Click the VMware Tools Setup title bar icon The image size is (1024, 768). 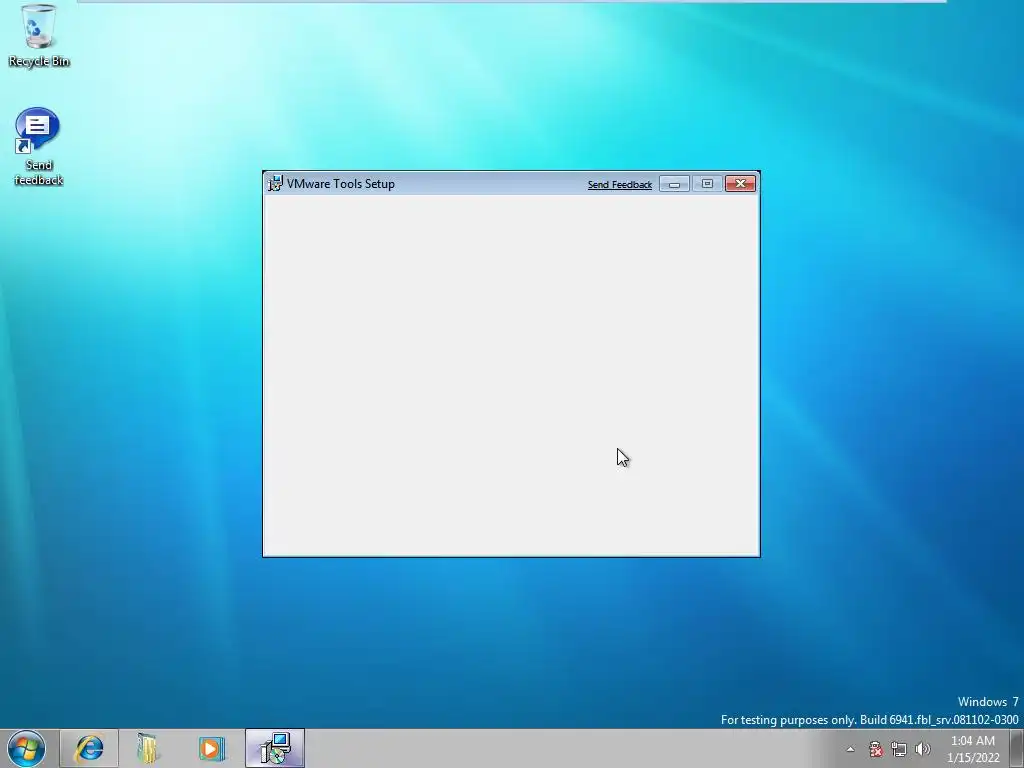[276, 184]
